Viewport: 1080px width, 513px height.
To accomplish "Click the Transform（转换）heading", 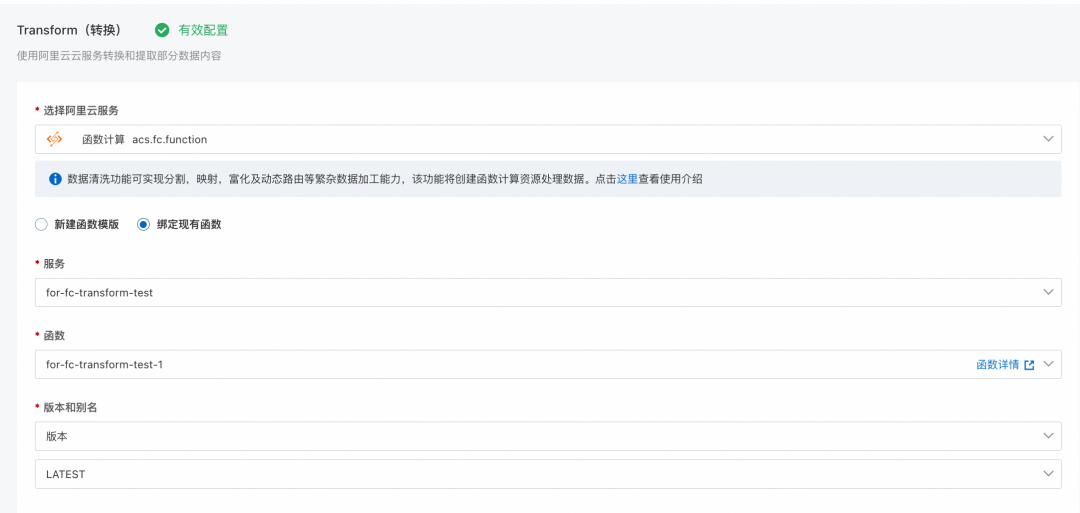I will [69, 30].
